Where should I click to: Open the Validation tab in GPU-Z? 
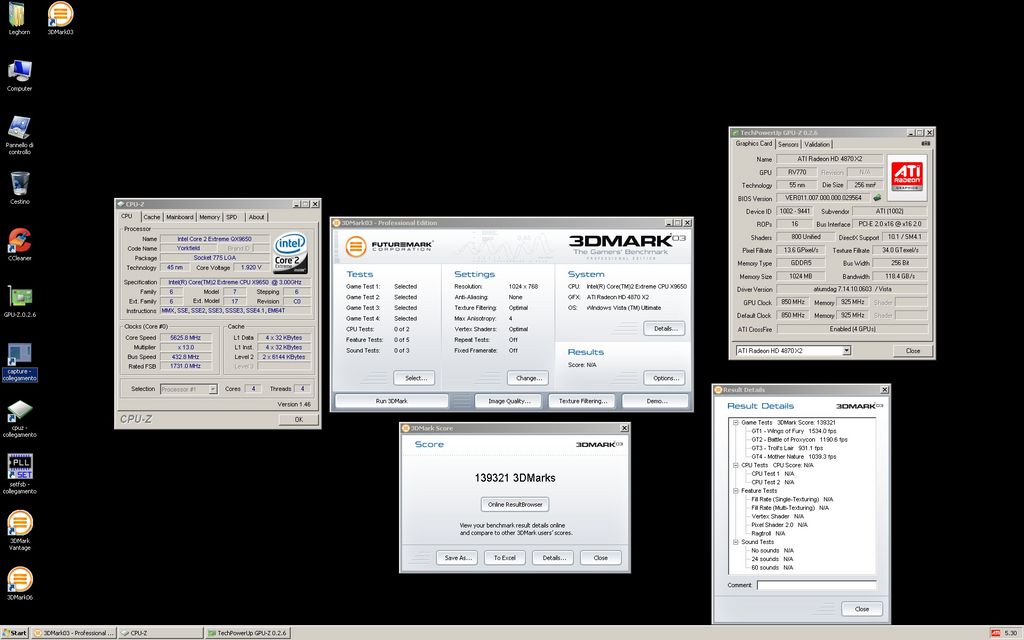pos(817,144)
